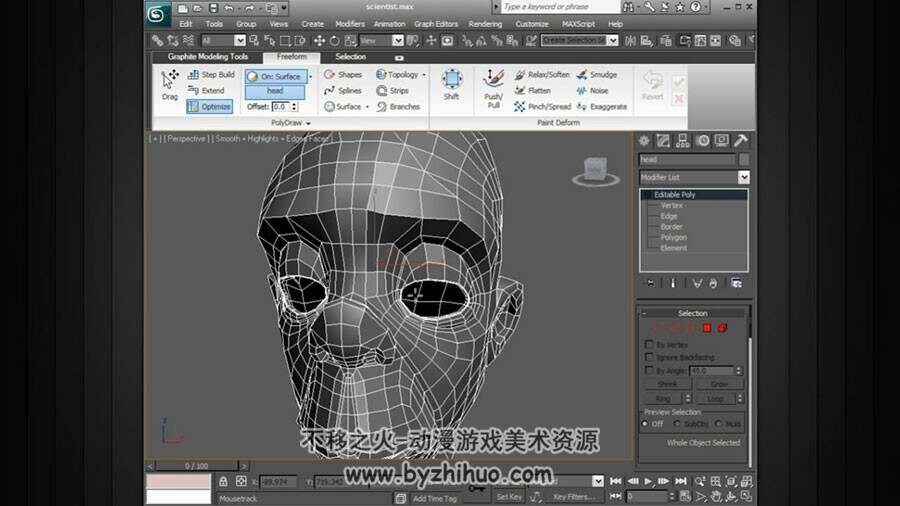Open the Create command panel tab
The image size is (900, 506).
point(644,141)
